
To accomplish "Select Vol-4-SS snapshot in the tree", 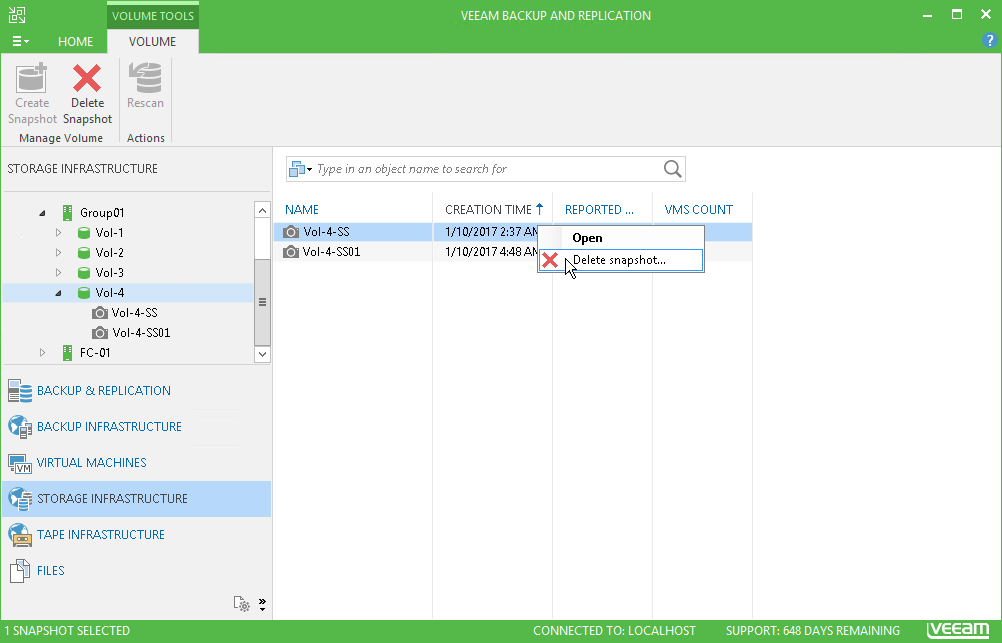I will [x=134, y=313].
